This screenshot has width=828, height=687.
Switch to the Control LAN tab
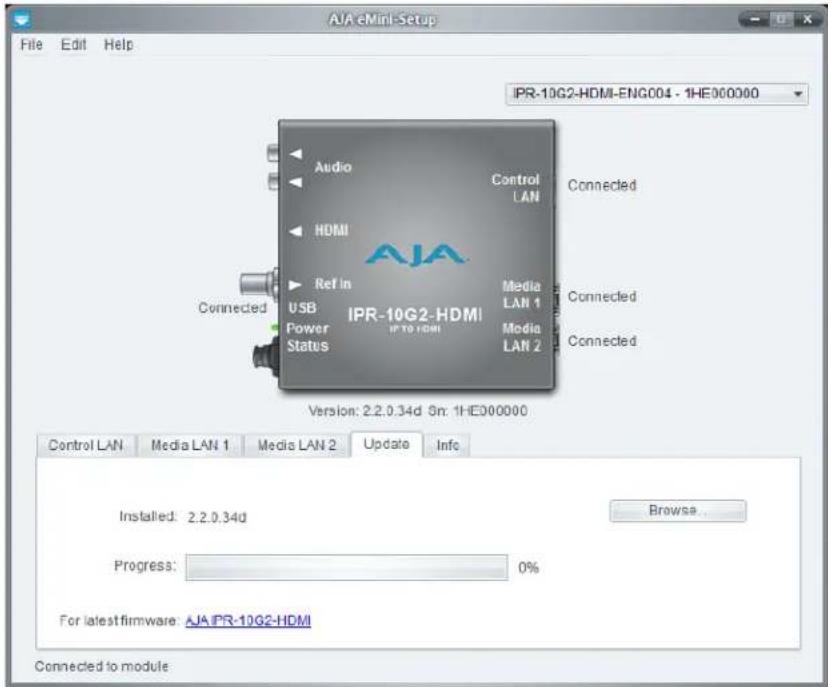click(86, 445)
